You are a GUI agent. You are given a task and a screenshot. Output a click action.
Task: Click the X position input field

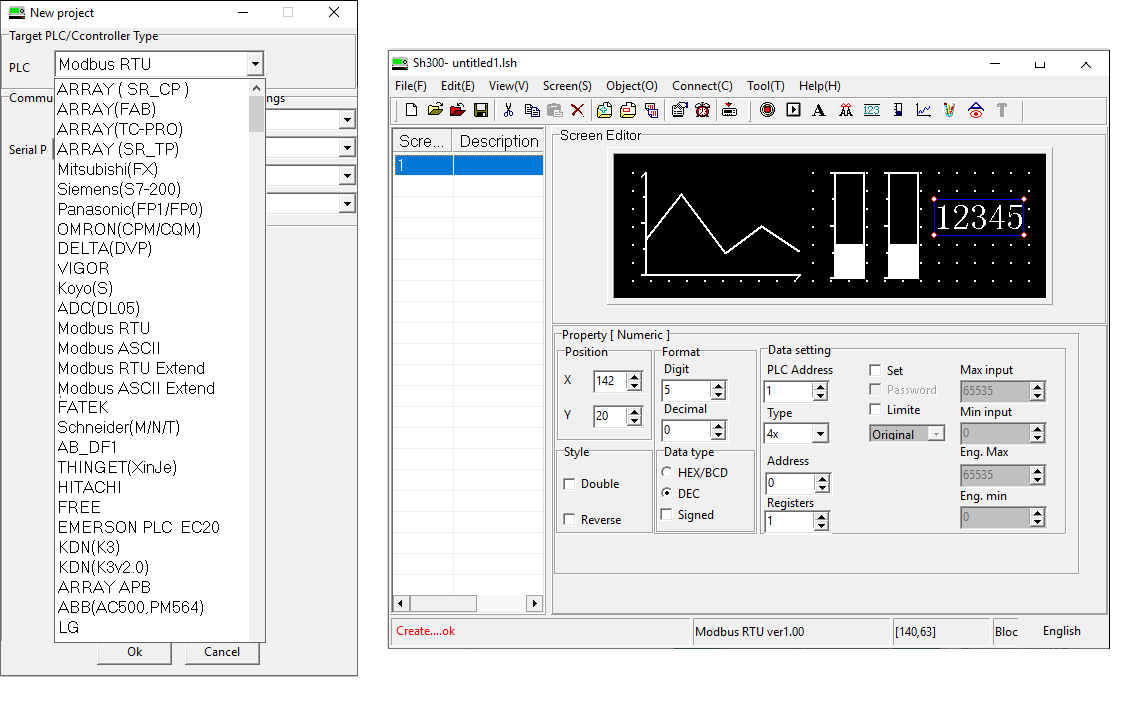pos(610,381)
